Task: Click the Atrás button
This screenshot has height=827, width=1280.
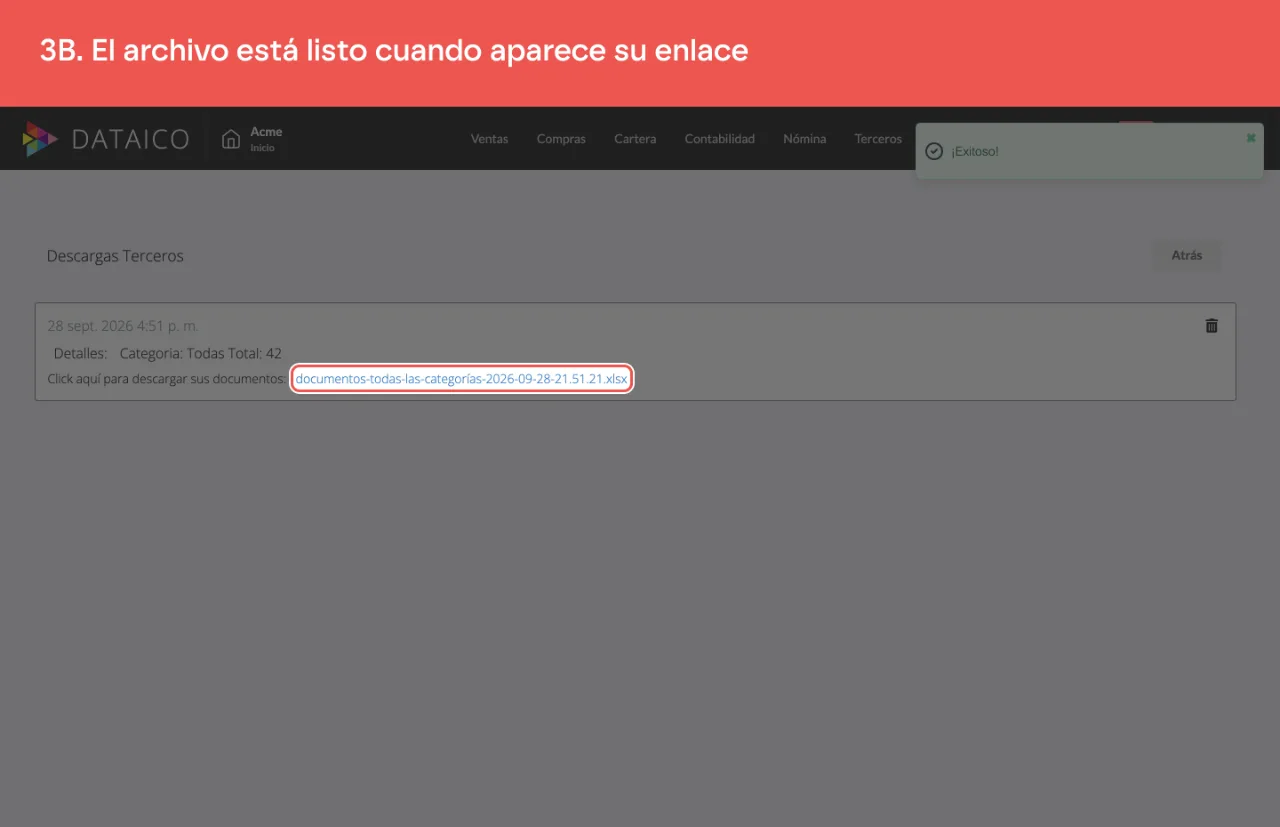Action: tap(1186, 255)
